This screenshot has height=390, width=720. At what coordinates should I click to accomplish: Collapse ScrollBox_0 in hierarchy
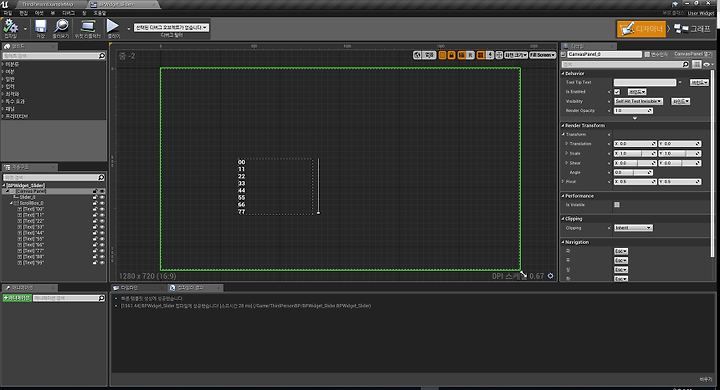(11, 203)
